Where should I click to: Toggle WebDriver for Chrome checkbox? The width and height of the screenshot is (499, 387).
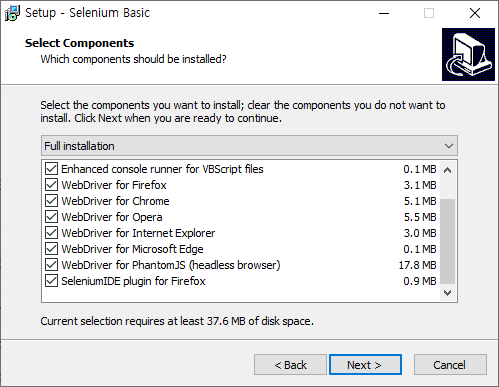pyautogui.click(x=51, y=201)
